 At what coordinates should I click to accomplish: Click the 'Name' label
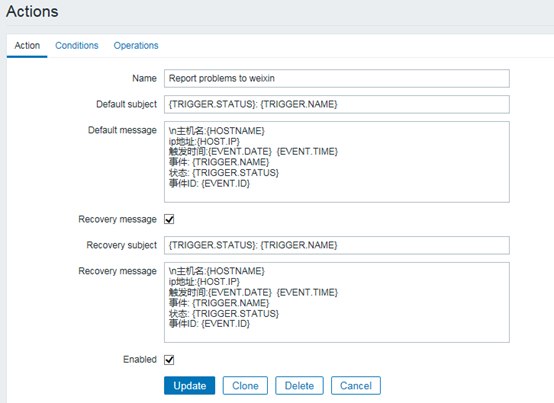click(x=145, y=78)
